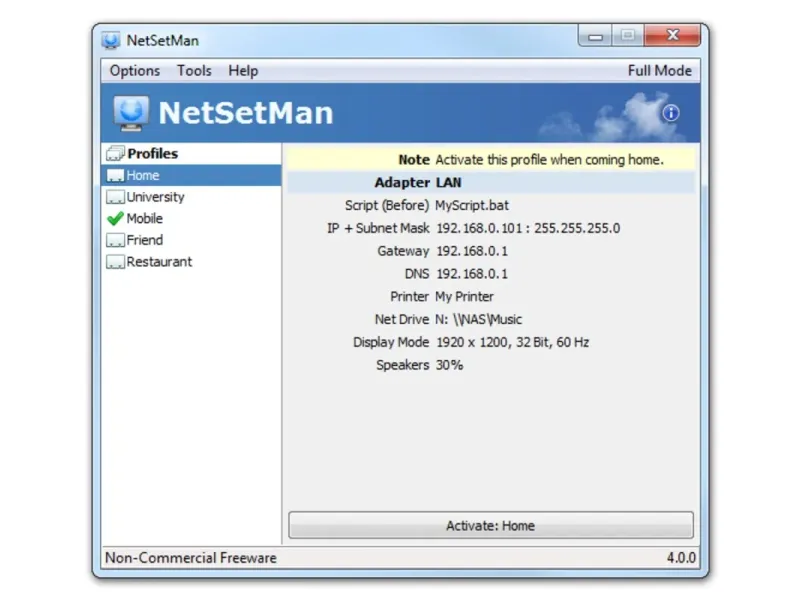This screenshot has height=600, width=800.
Task: Click the Speakers 30% value
Action: 449,365
